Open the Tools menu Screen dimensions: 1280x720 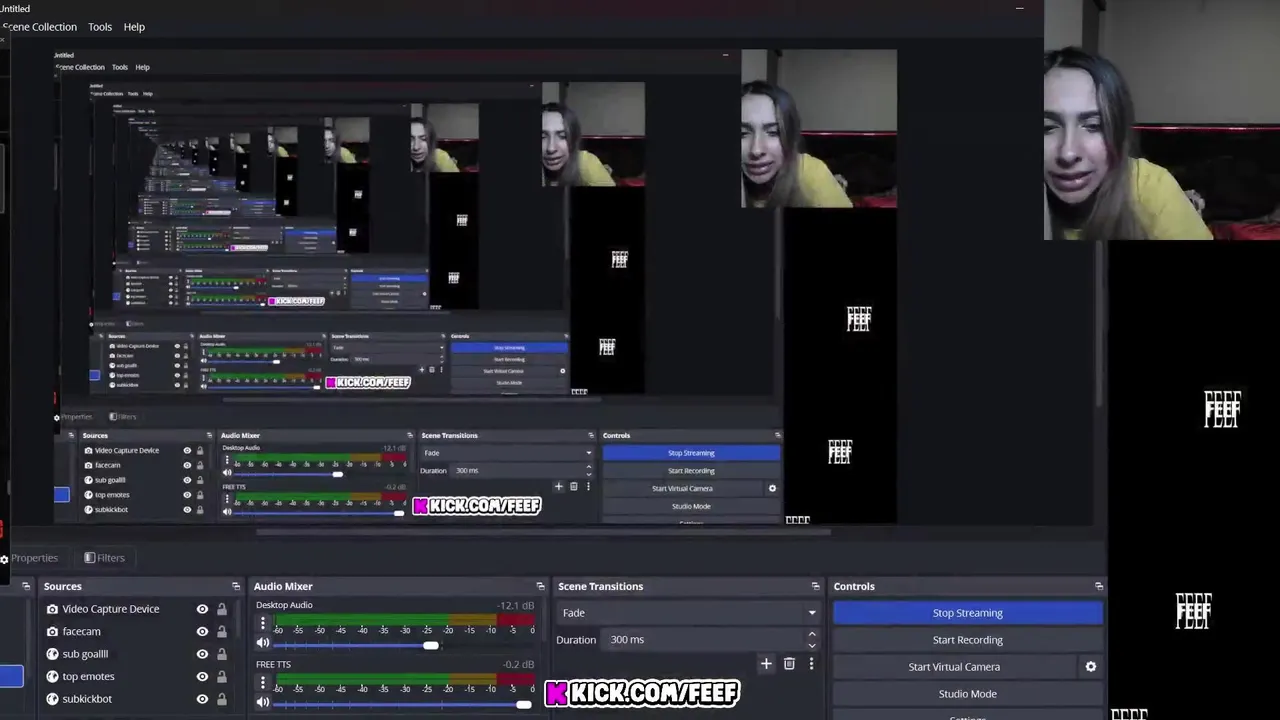[x=100, y=27]
